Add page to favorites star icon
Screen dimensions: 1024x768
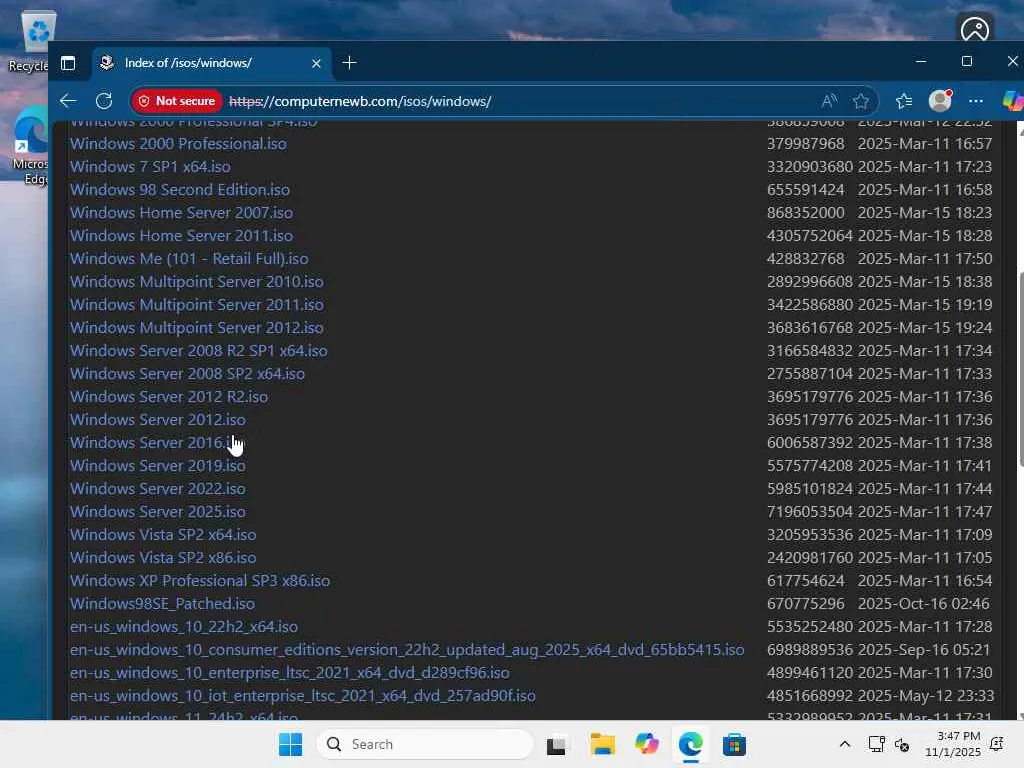coord(861,101)
